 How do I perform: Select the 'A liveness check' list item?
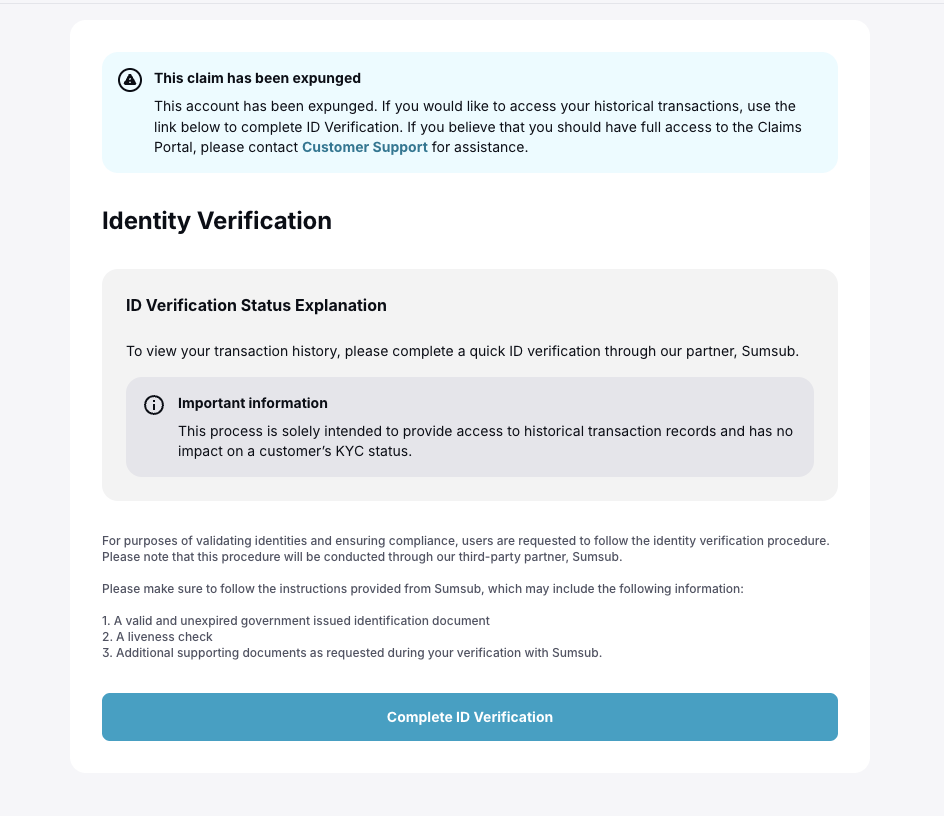(x=157, y=637)
